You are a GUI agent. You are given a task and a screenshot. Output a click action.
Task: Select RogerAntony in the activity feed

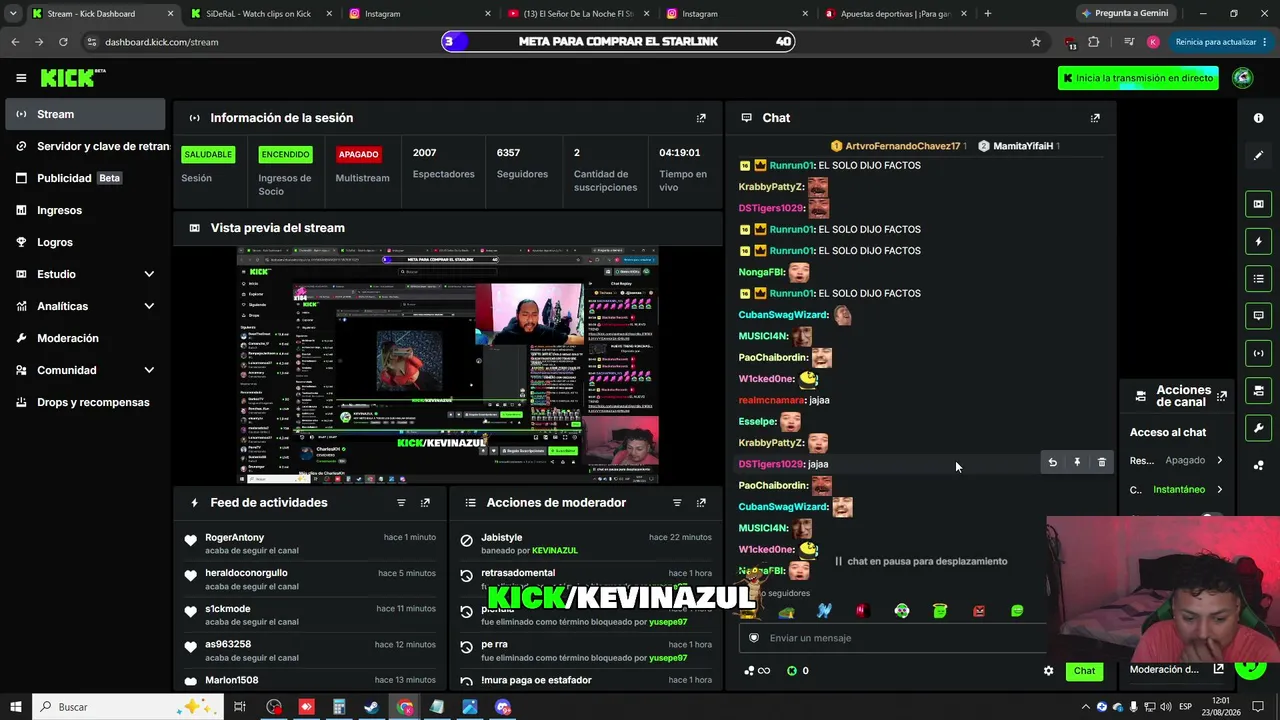click(x=235, y=538)
